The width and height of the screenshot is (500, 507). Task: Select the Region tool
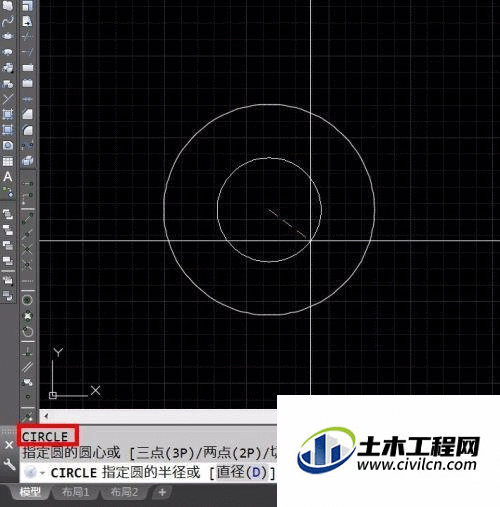point(8,145)
